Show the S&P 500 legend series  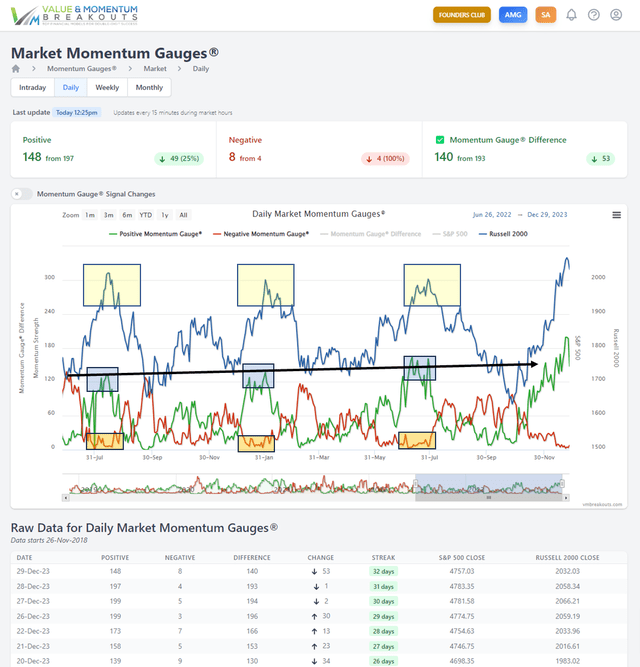449,234
